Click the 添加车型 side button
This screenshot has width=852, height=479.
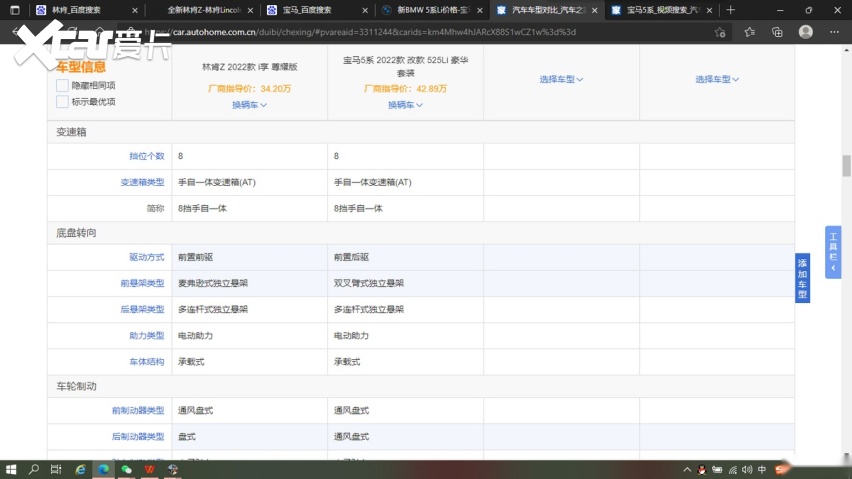click(x=803, y=278)
